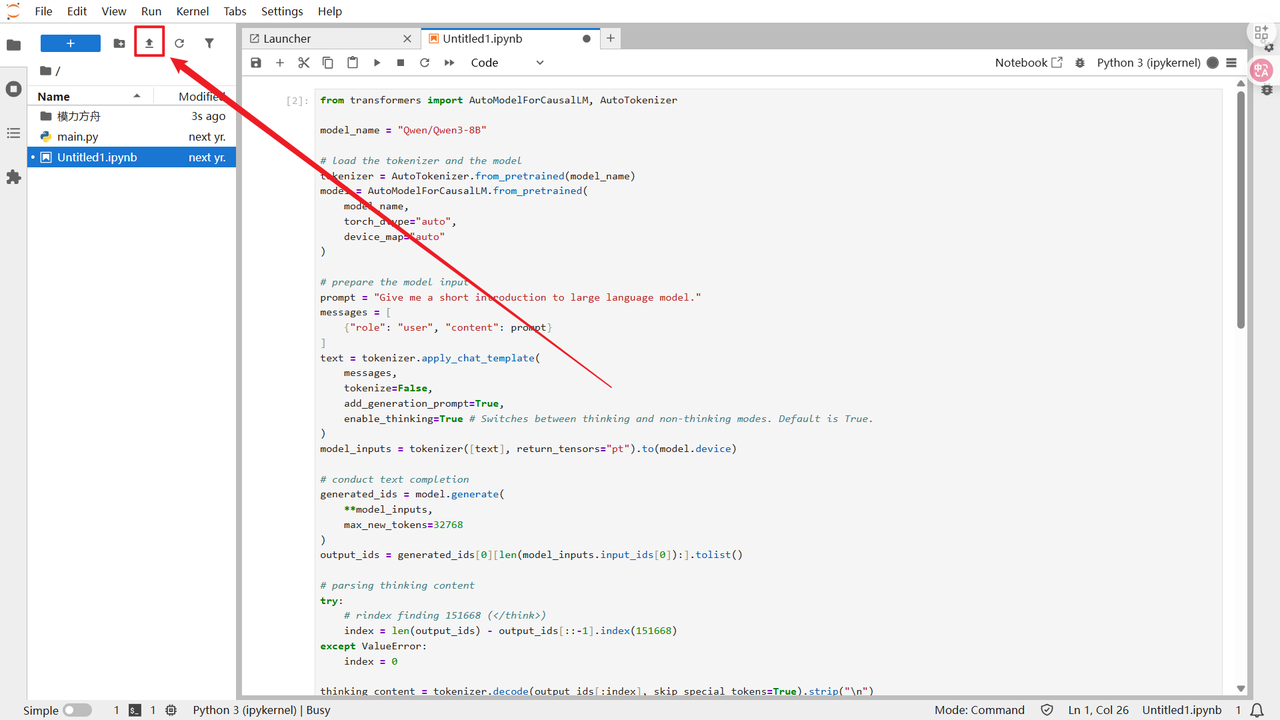
Task: Restart kernel and run all cells icon
Action: click(x=449, y=62)
